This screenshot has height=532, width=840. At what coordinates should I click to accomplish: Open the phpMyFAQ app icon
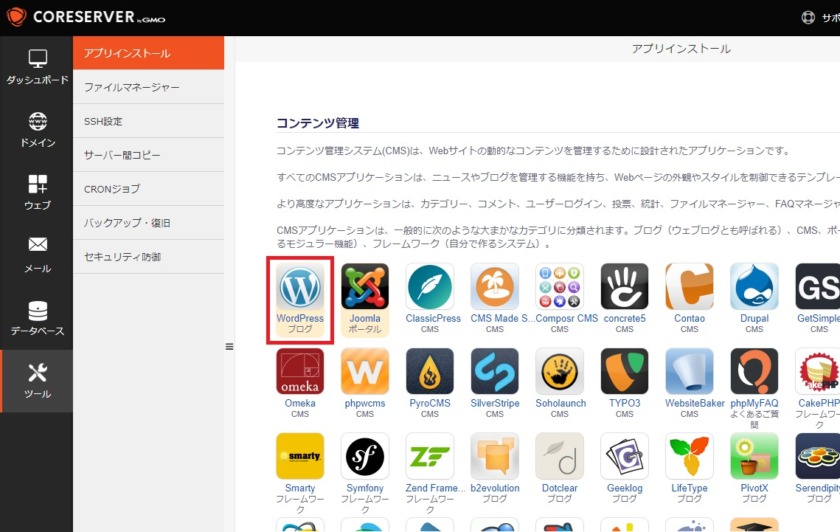click(754, 371)
